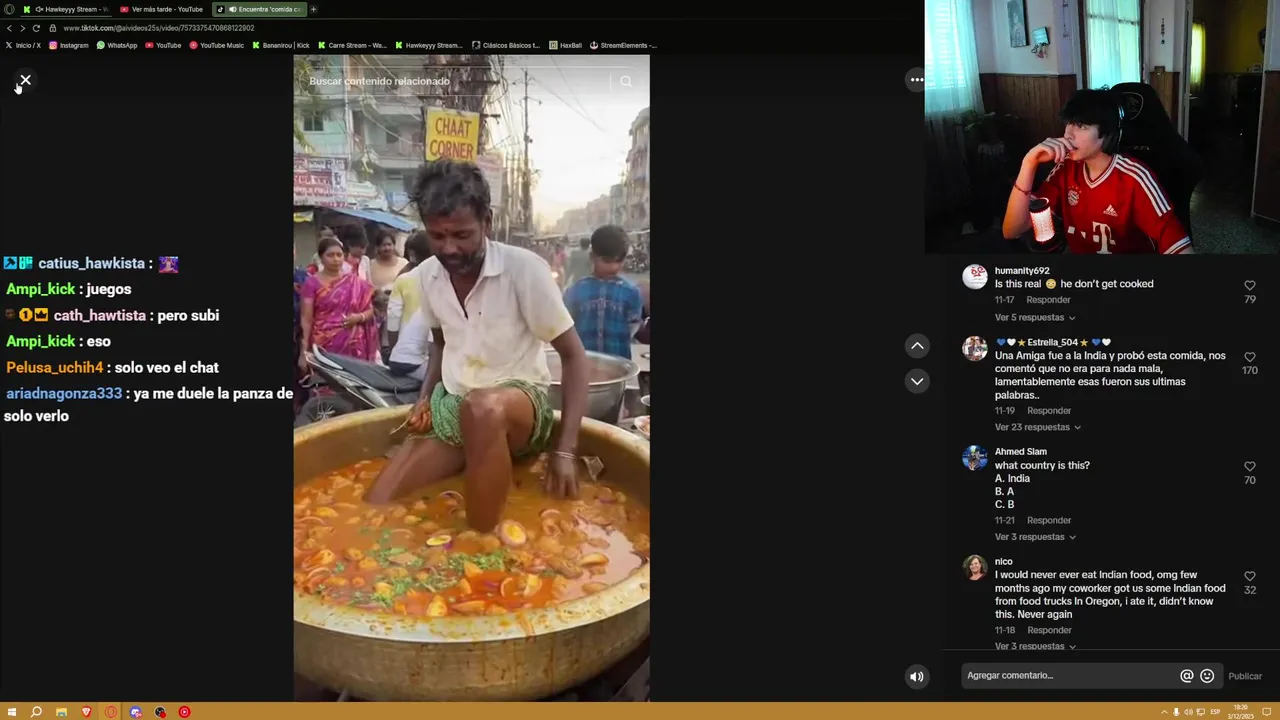The height and width of the screenshot is (720, 1280).
Task: Click the search magnifier in video search bar
Action: point(626,81)
